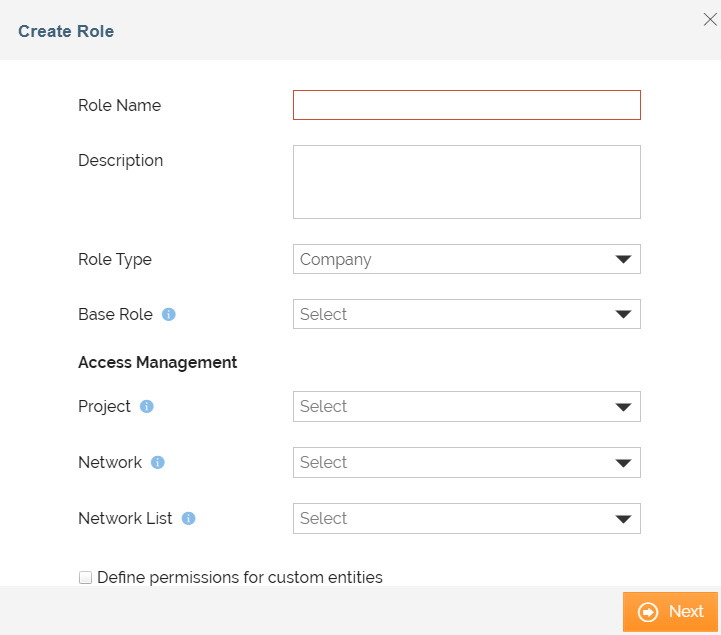The height and width of the screenshot is (635, 721).
Task: Open the Network select dropdown
Action: tap(467, 463)
